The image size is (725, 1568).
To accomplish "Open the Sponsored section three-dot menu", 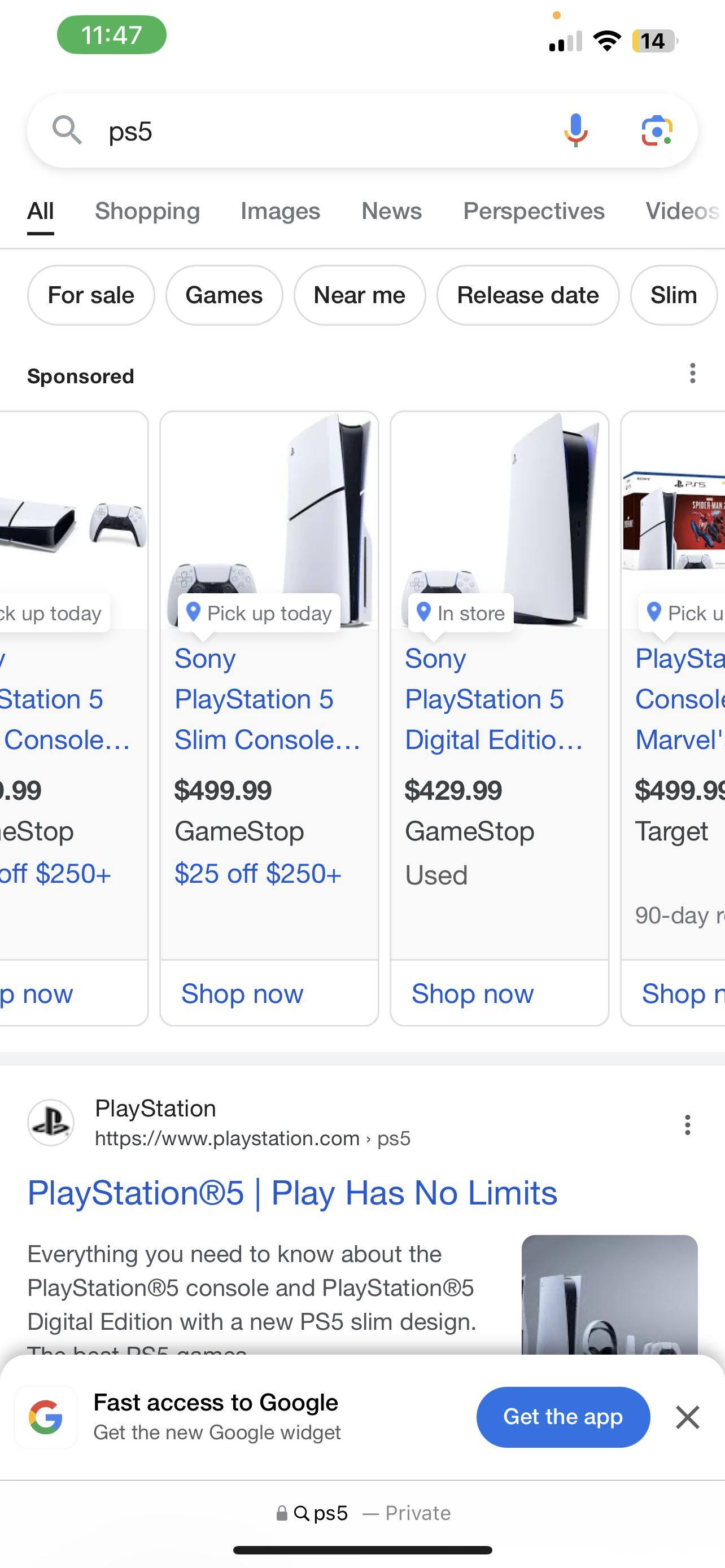I will point(692,373).
